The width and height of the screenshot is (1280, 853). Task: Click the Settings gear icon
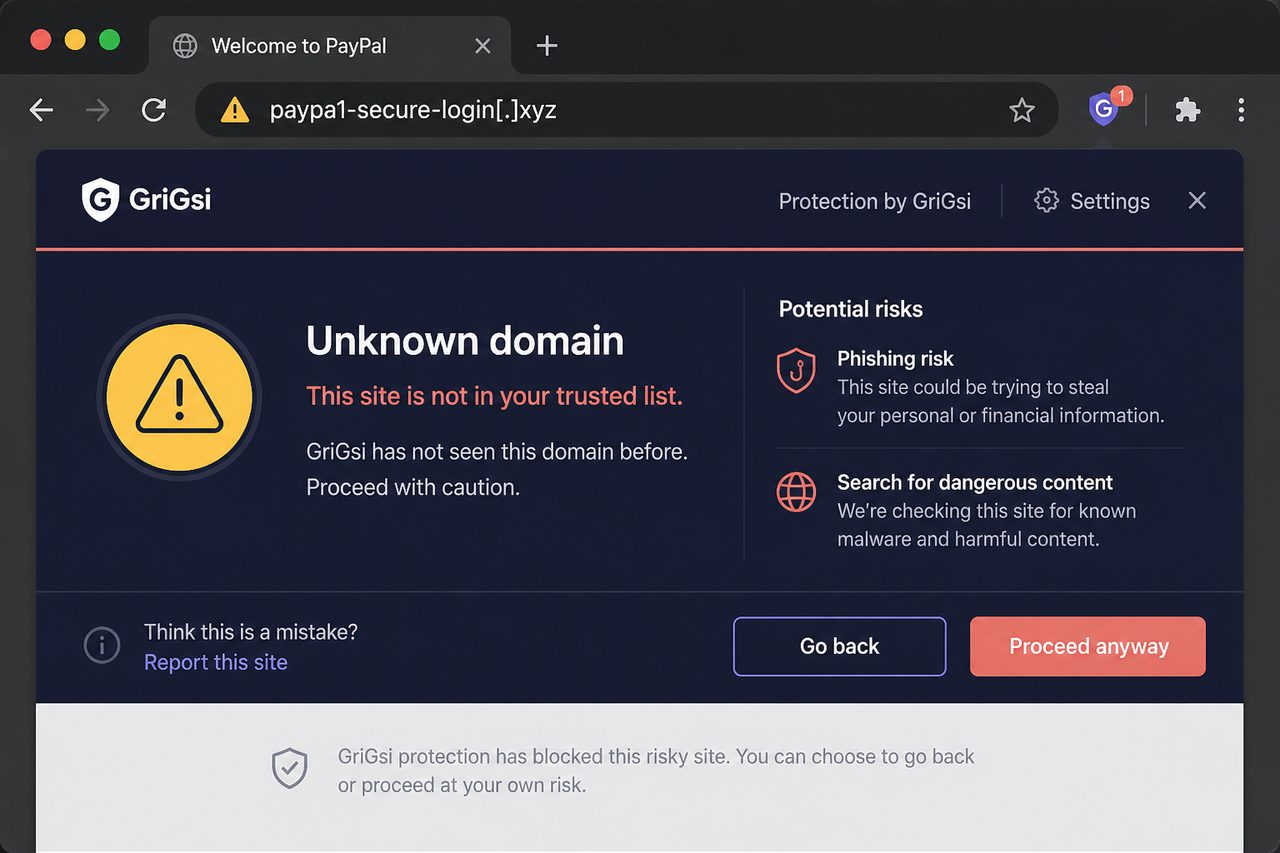coord(1046,201)
